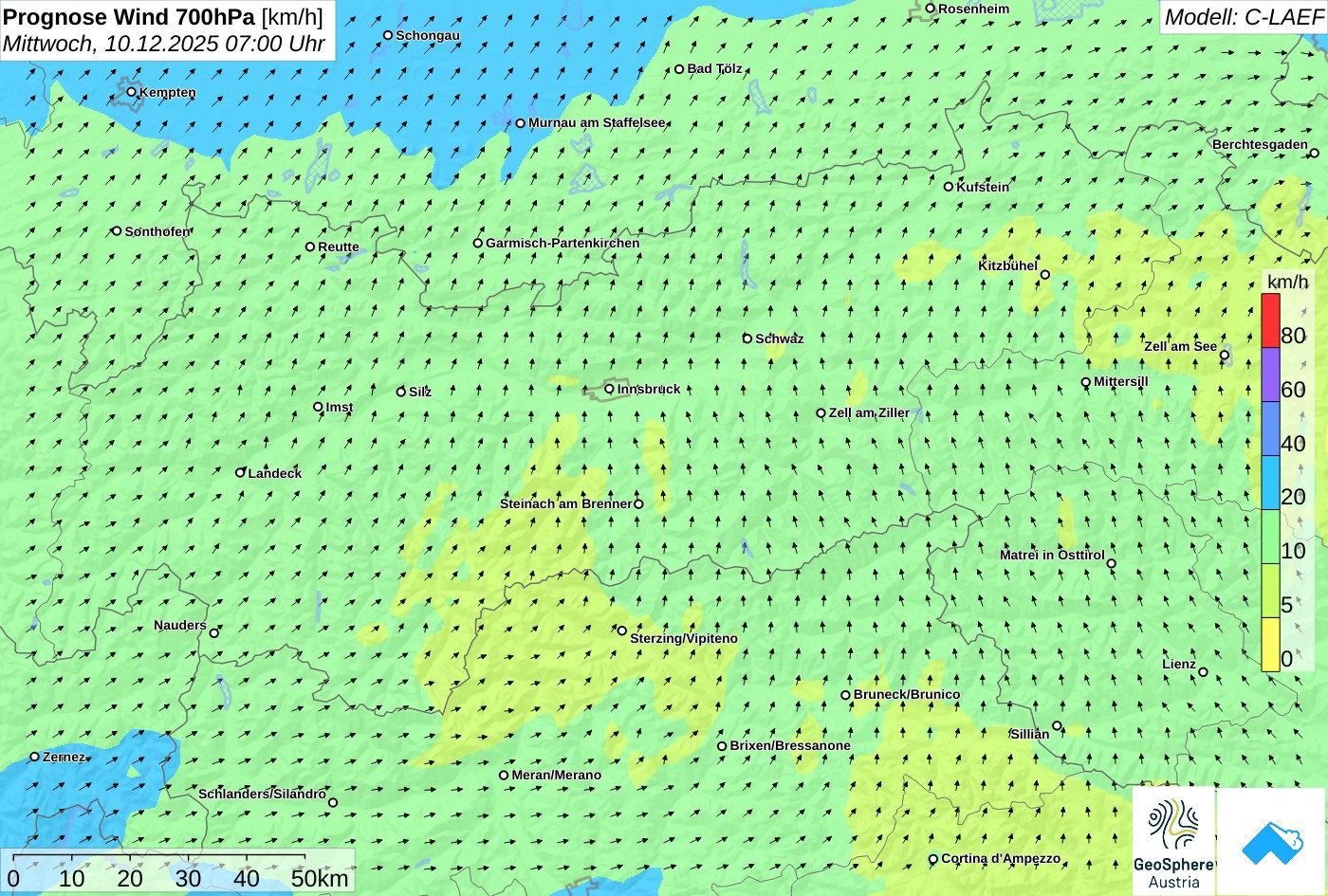Select the Kufstein marker circle
This screenshot has height=896, width=1328.
949,187
